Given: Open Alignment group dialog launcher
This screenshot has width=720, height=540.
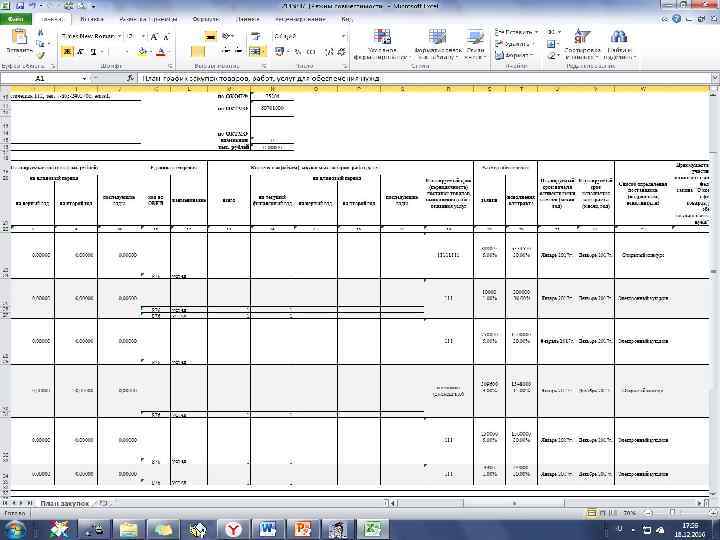Looking at the screenshot, I should point(265,66).
